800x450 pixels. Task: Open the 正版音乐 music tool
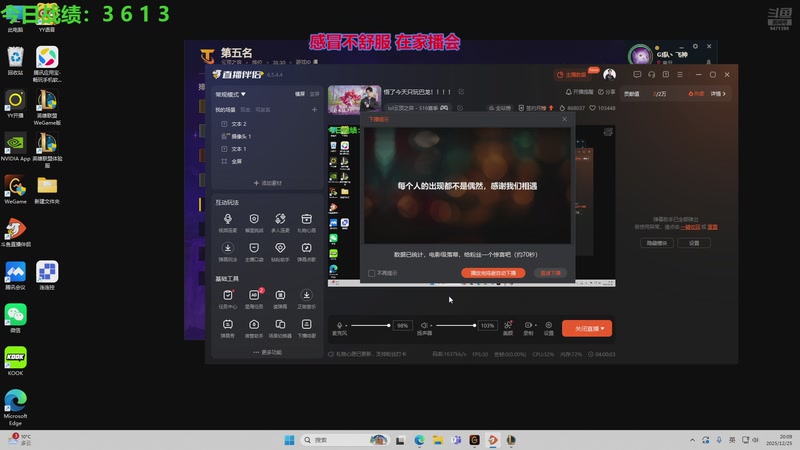(x=306, y=299)
